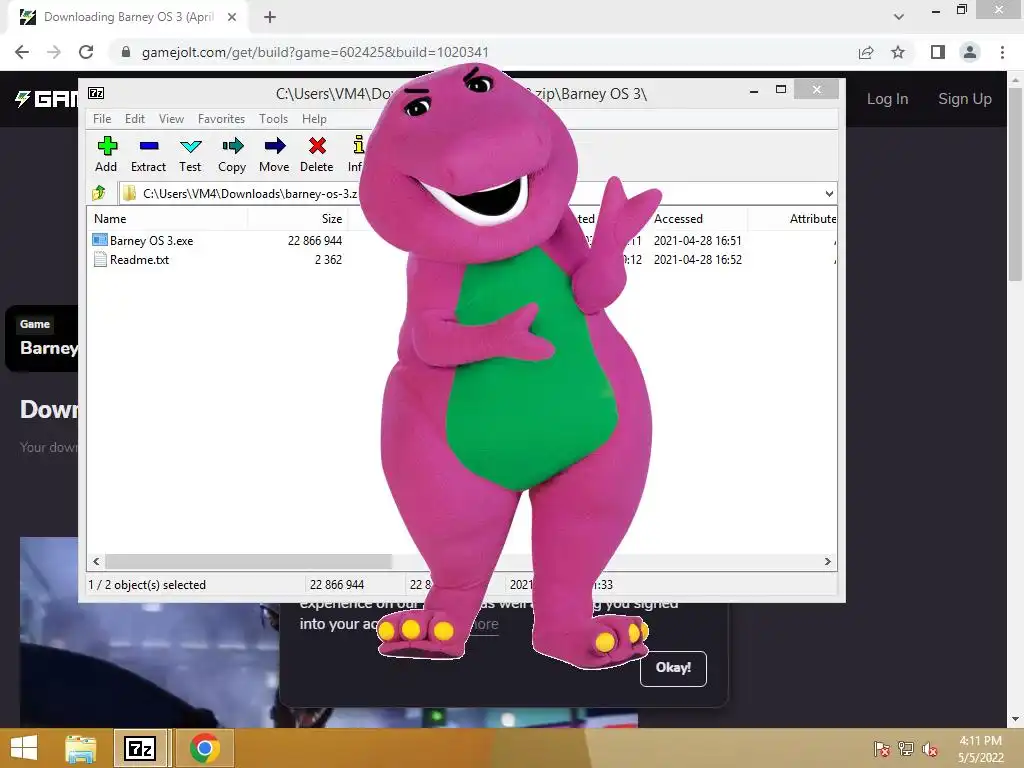This screenshot has height=768, width=1024.
Task: Click accessed date 2021-04-28 16:51
Action: pyautogui.click(x=697, y=240)
